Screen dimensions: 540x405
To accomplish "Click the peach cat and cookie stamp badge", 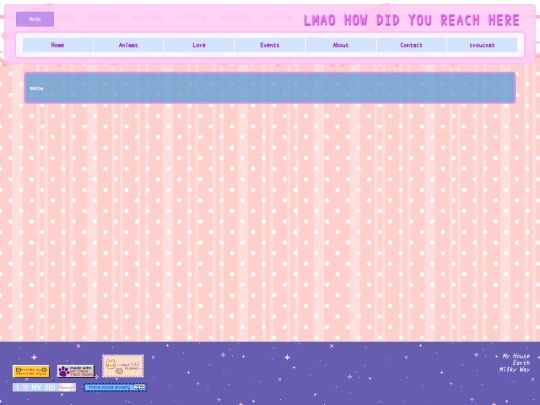I will (123, 366).
